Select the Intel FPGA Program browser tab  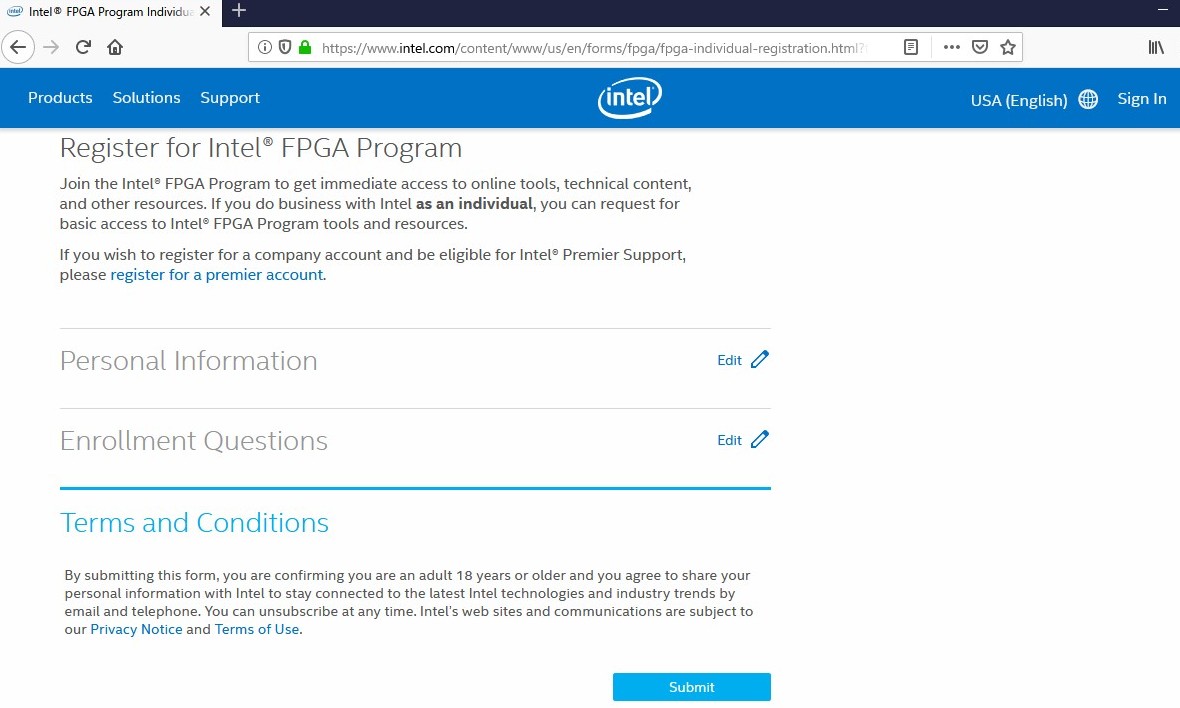111,12
